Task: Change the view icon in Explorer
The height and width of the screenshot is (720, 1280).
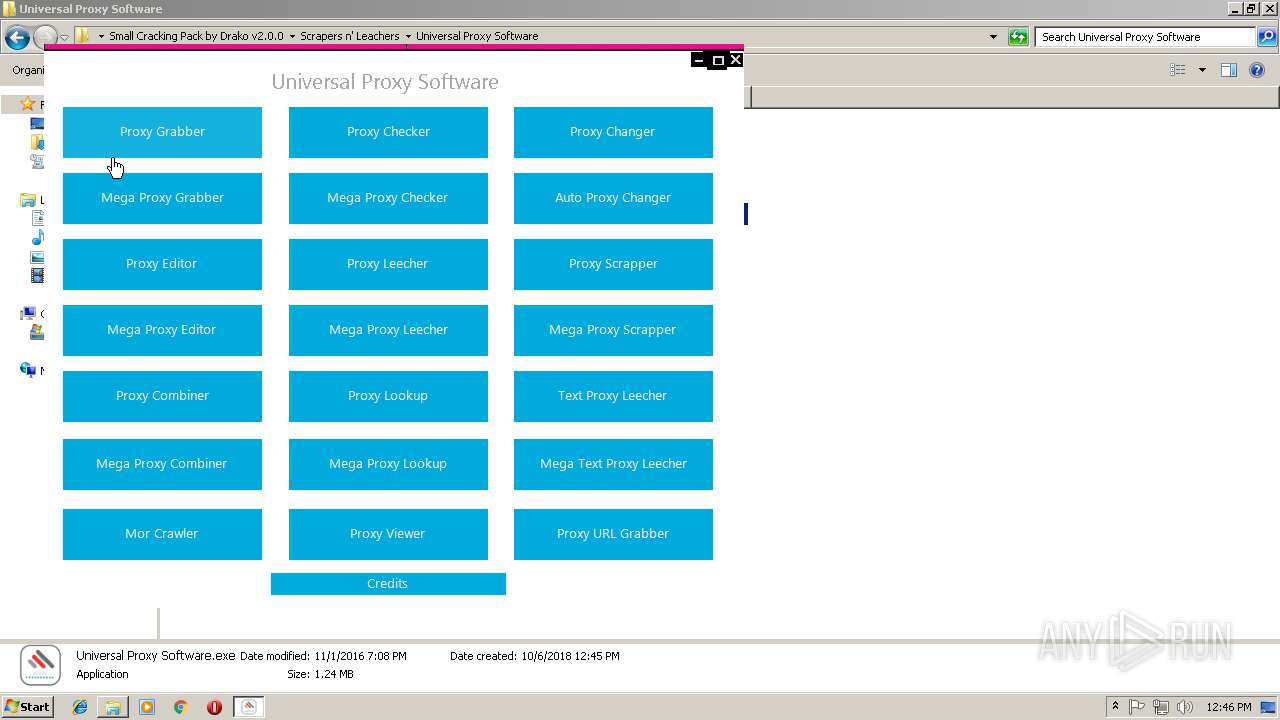Action: tap(1178, 70)
